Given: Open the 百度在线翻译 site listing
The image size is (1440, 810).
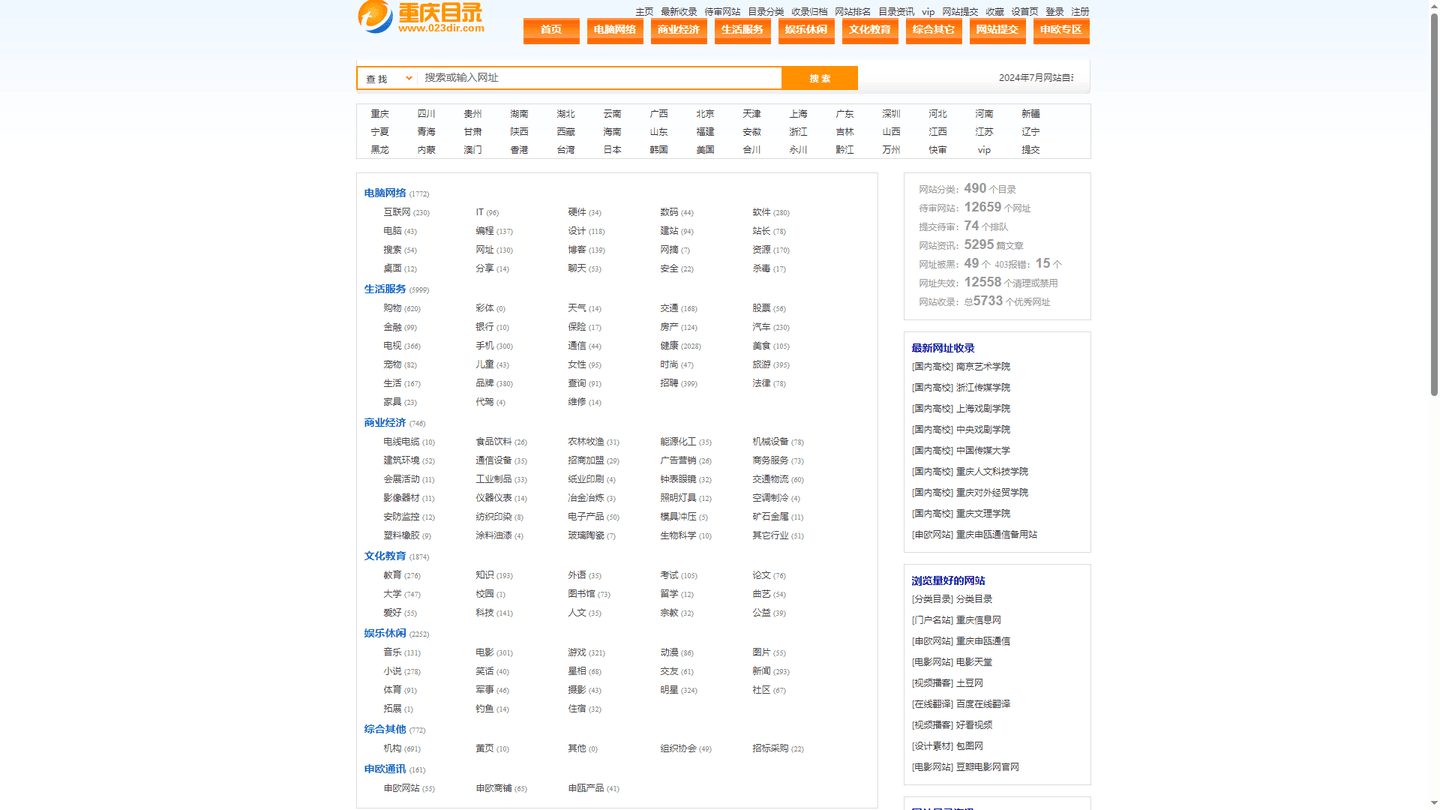Looking at the screenshot, I should point(983,704).
